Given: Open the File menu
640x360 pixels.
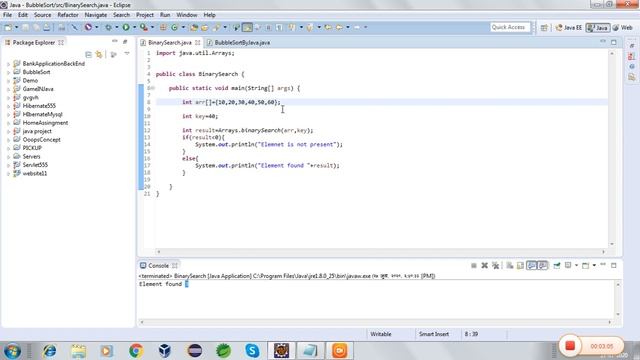Looking at the screenshot, I should tap(7, 15).
